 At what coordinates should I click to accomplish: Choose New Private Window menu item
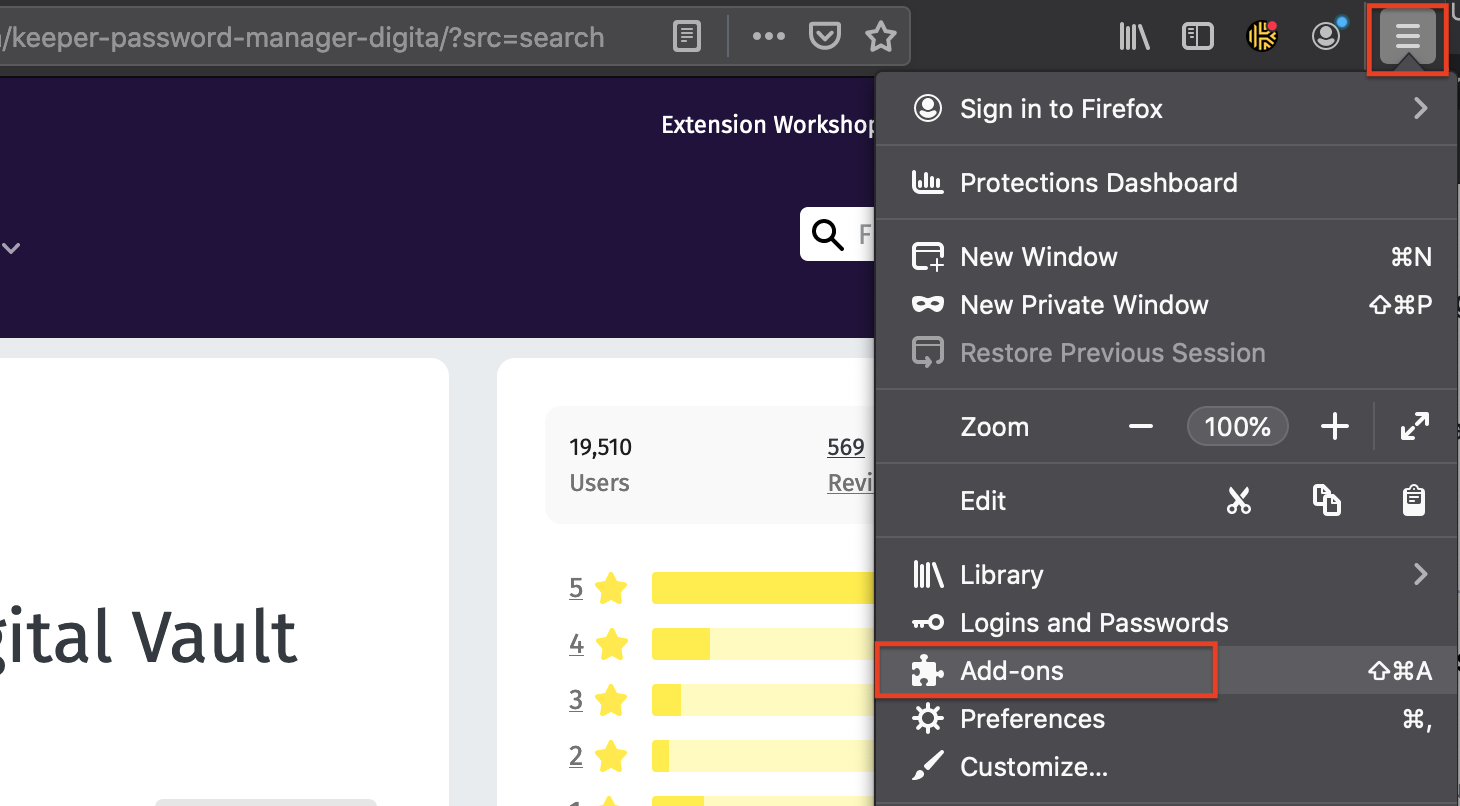coord(1166,305)
